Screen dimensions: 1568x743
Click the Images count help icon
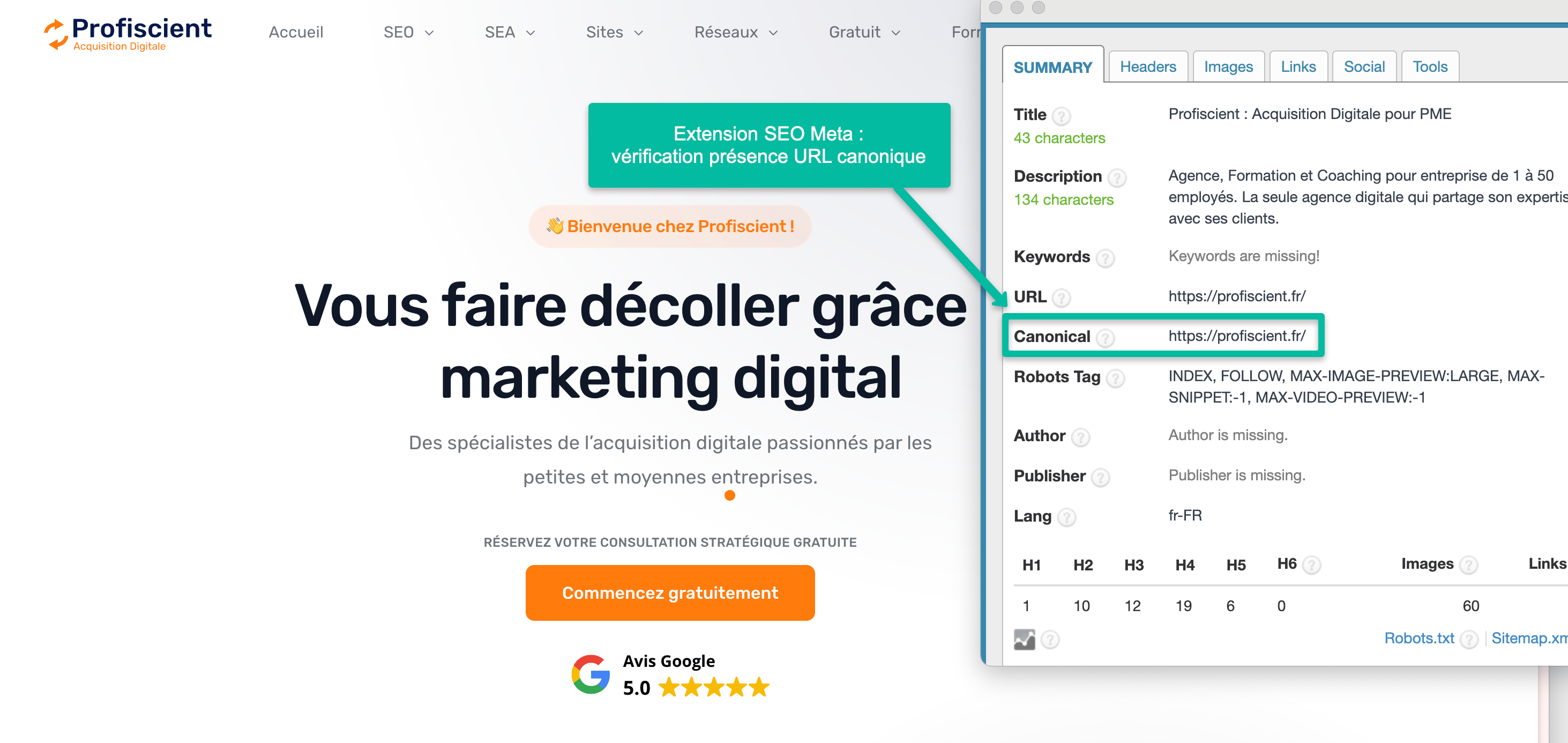coord(1469,565)
